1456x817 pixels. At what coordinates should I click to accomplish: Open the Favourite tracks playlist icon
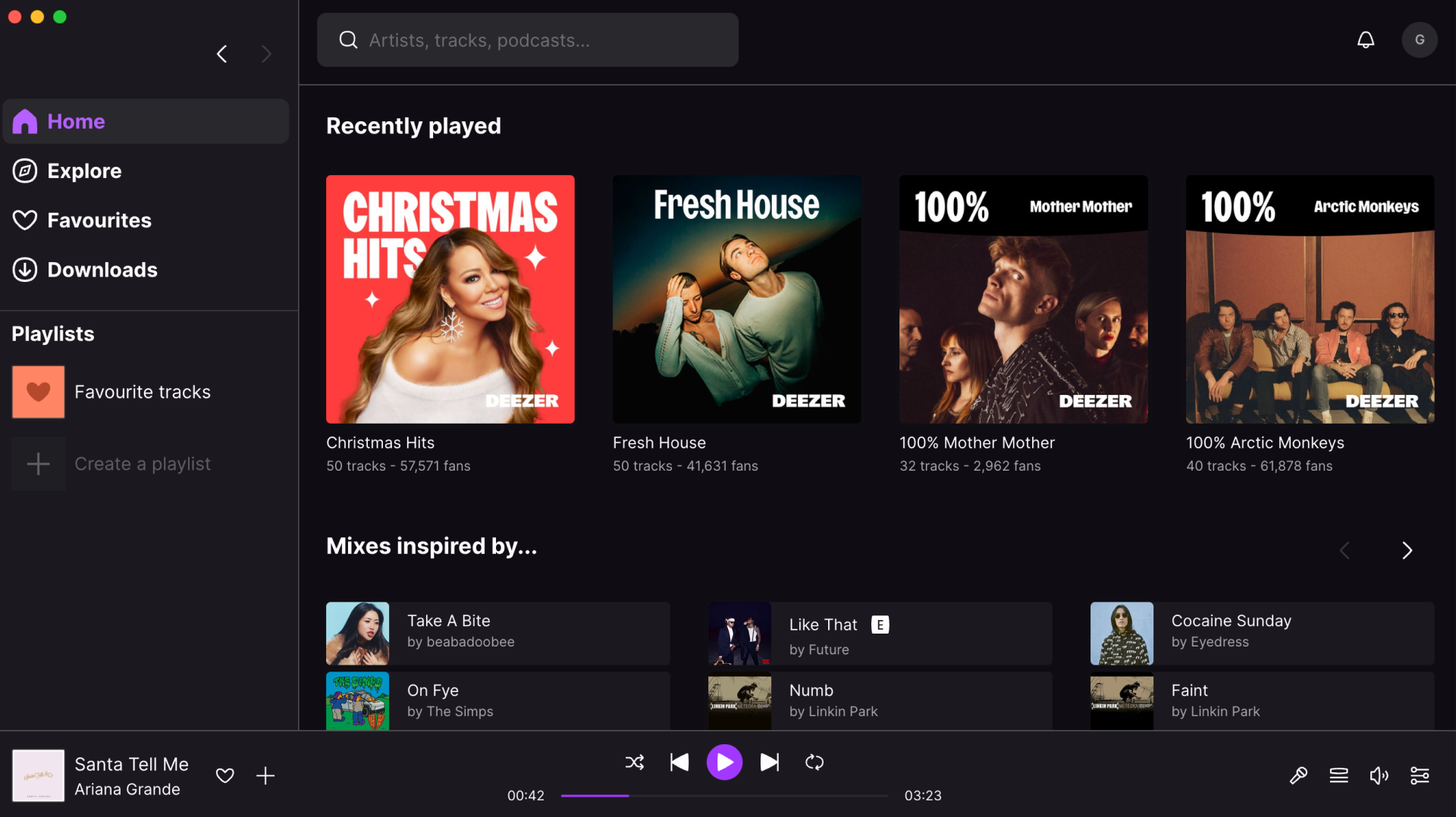(38, 392)
